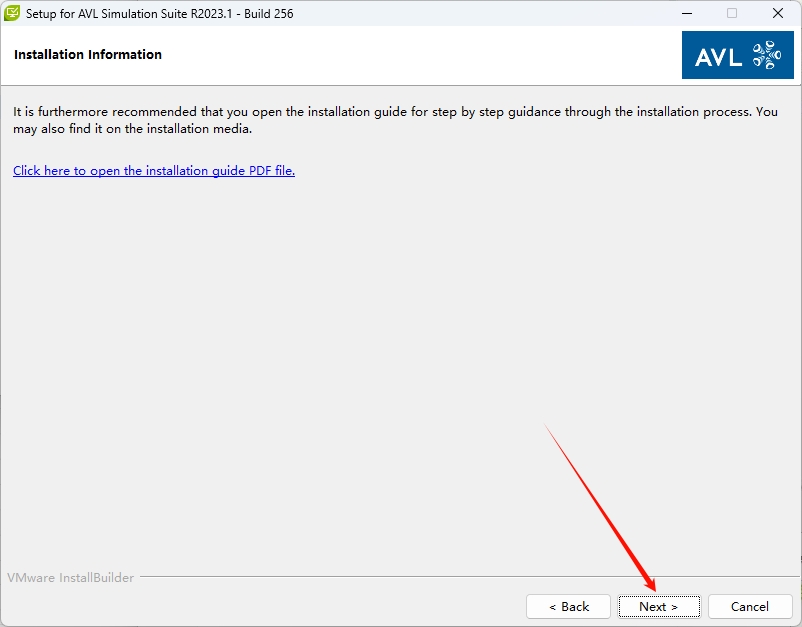Cancel the installation
The width and height of the screenshot is (802, 627).
pos(750,606)
